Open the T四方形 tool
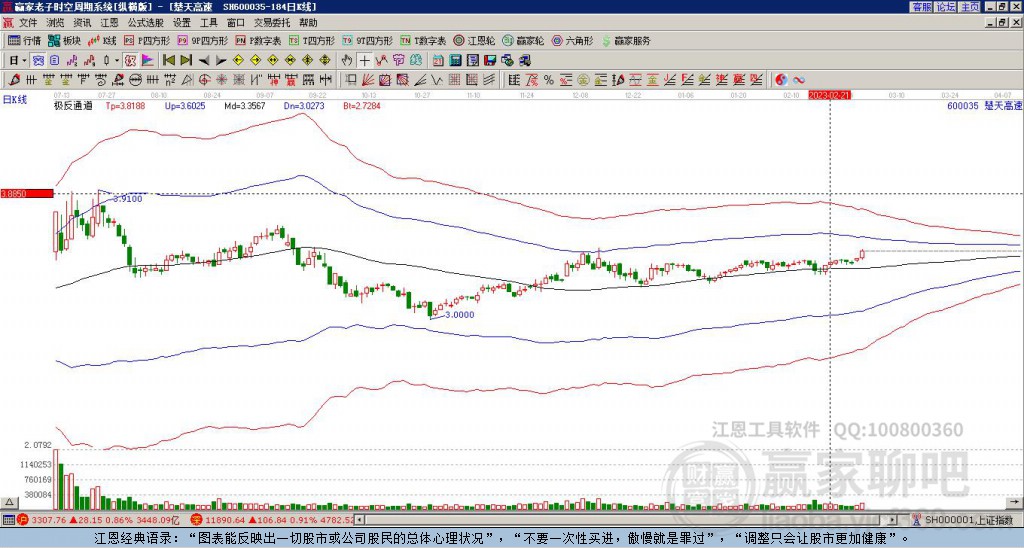Screen dimensions: 1024x548 coord(312,40)
